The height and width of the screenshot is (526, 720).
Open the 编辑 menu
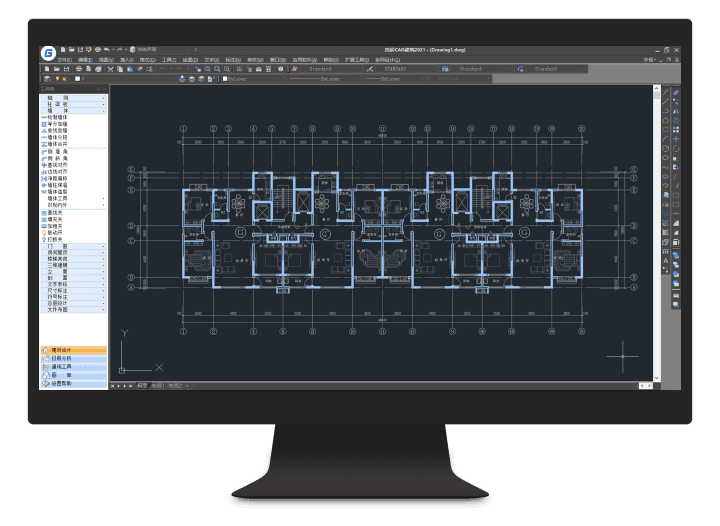click(x=85, y=60)
